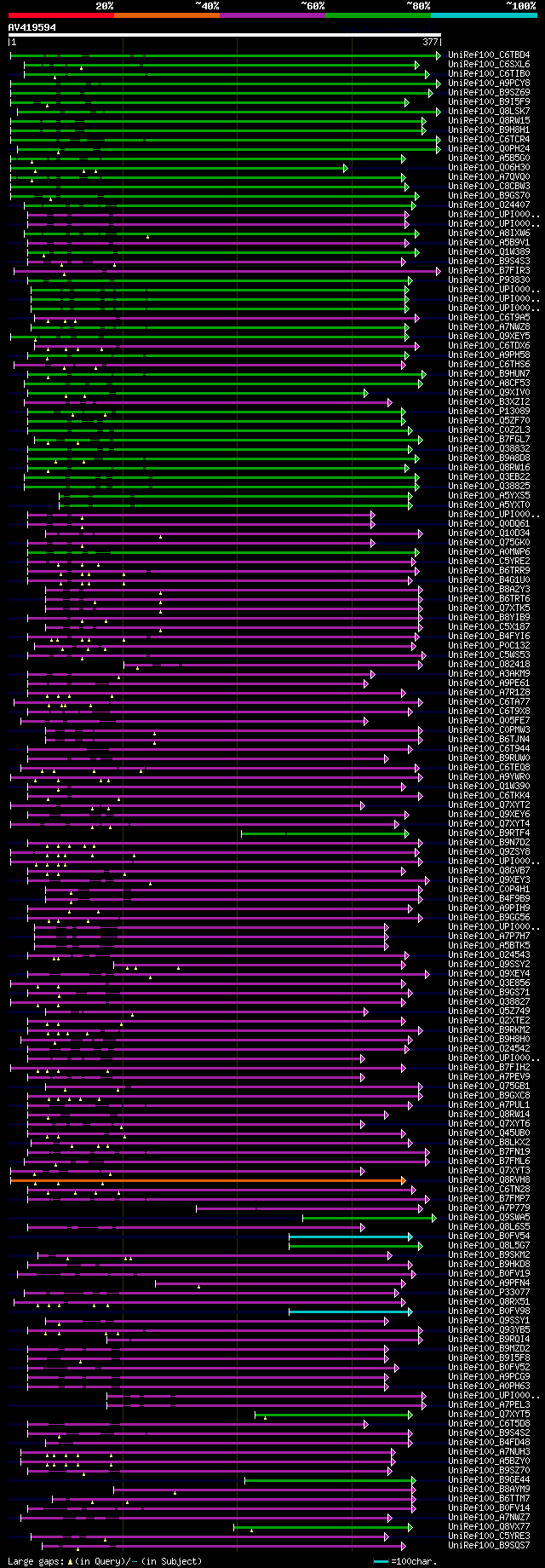Open hit UniRef100_B9HUN7
The image size is (545, 1568).
coord(489,374)
